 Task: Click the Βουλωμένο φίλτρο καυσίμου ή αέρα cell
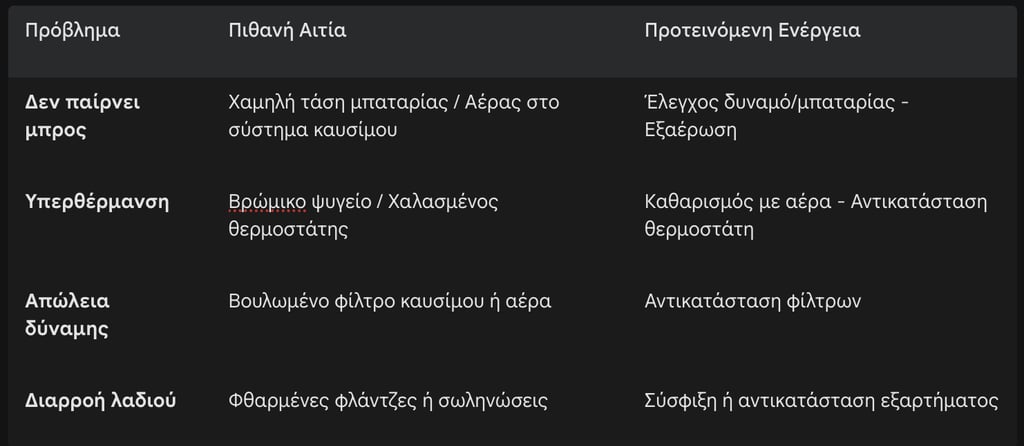tap(390, 301)
